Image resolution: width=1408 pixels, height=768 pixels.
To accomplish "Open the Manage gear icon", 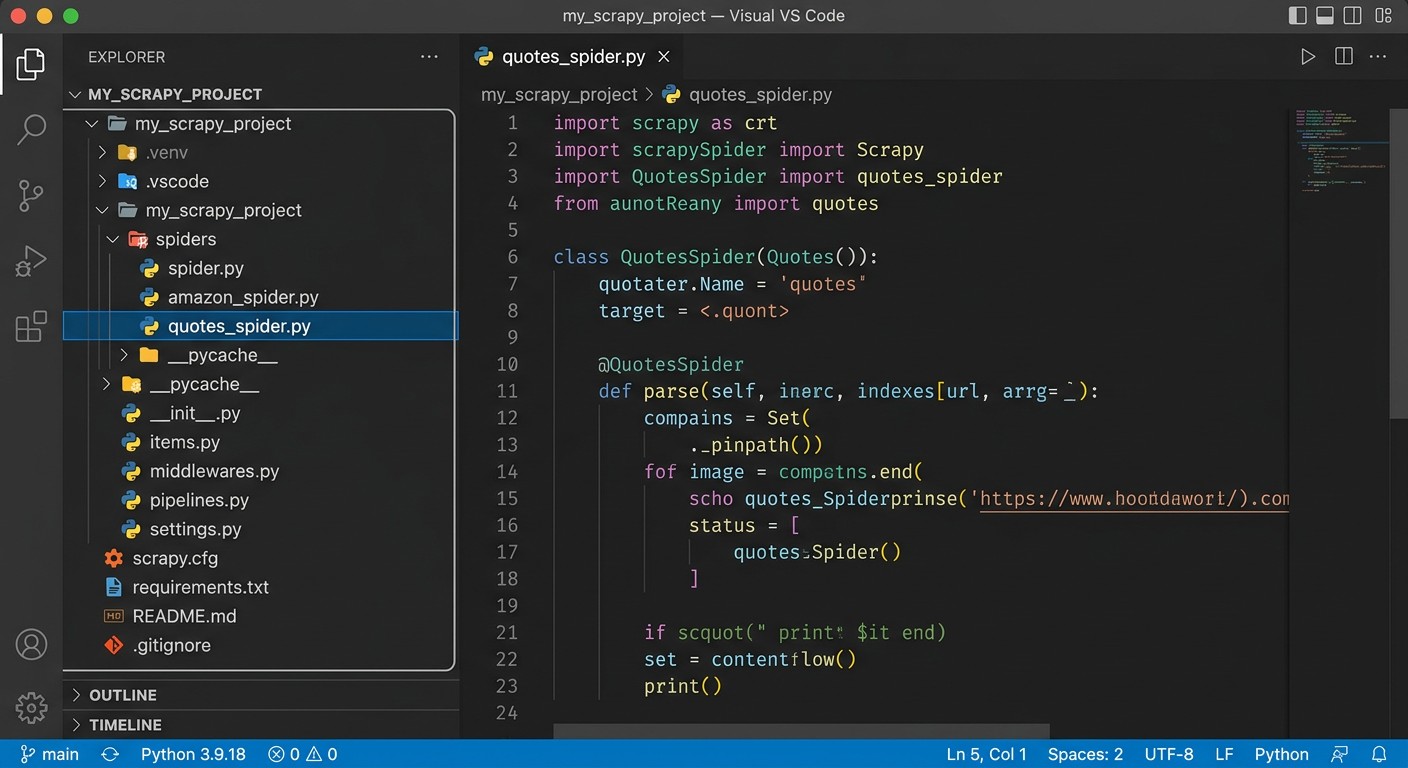I will pyautogui.click(x=31, y=707).
